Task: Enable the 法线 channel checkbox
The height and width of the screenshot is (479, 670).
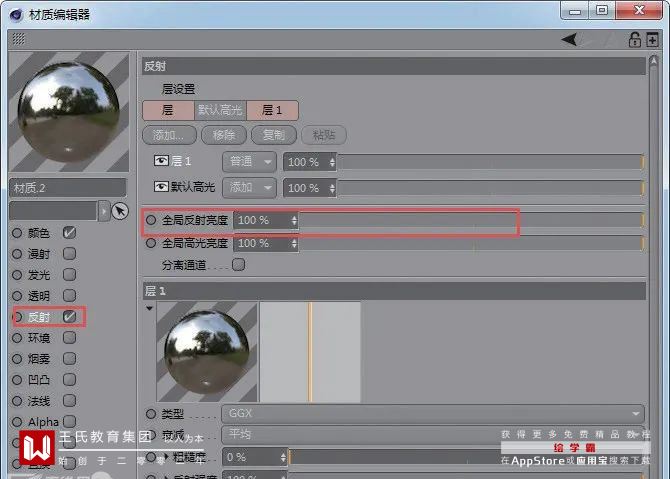Action: click(x=69, y=400)
